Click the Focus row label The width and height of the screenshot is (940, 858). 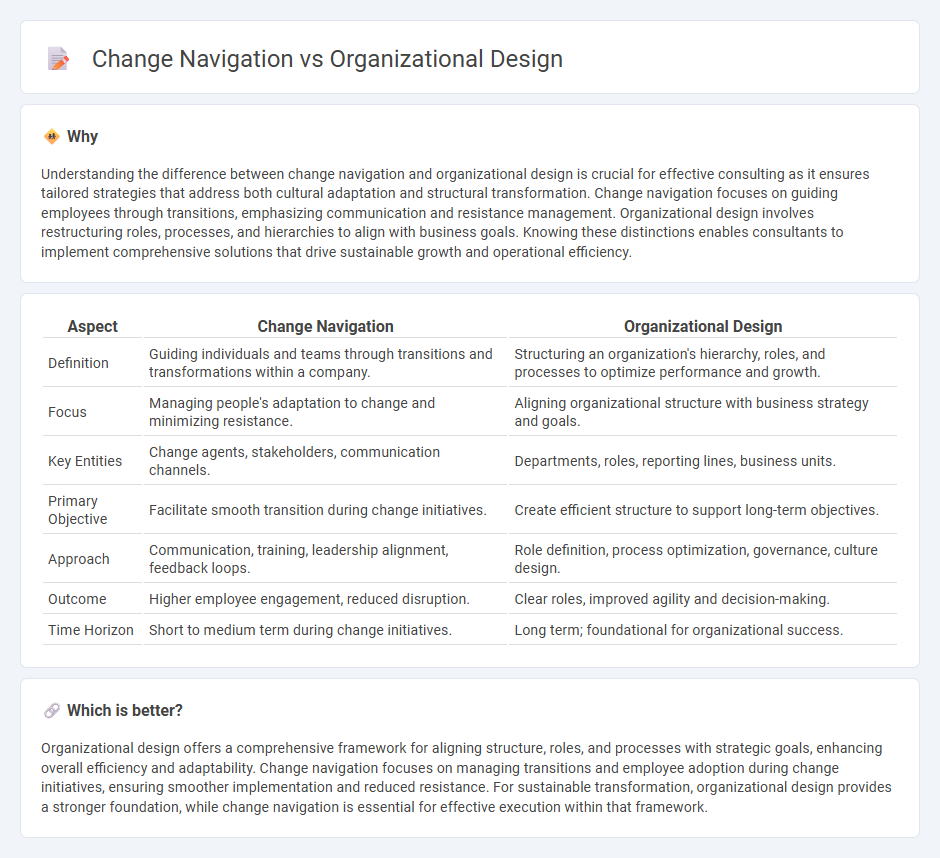(x=67, y=412)
